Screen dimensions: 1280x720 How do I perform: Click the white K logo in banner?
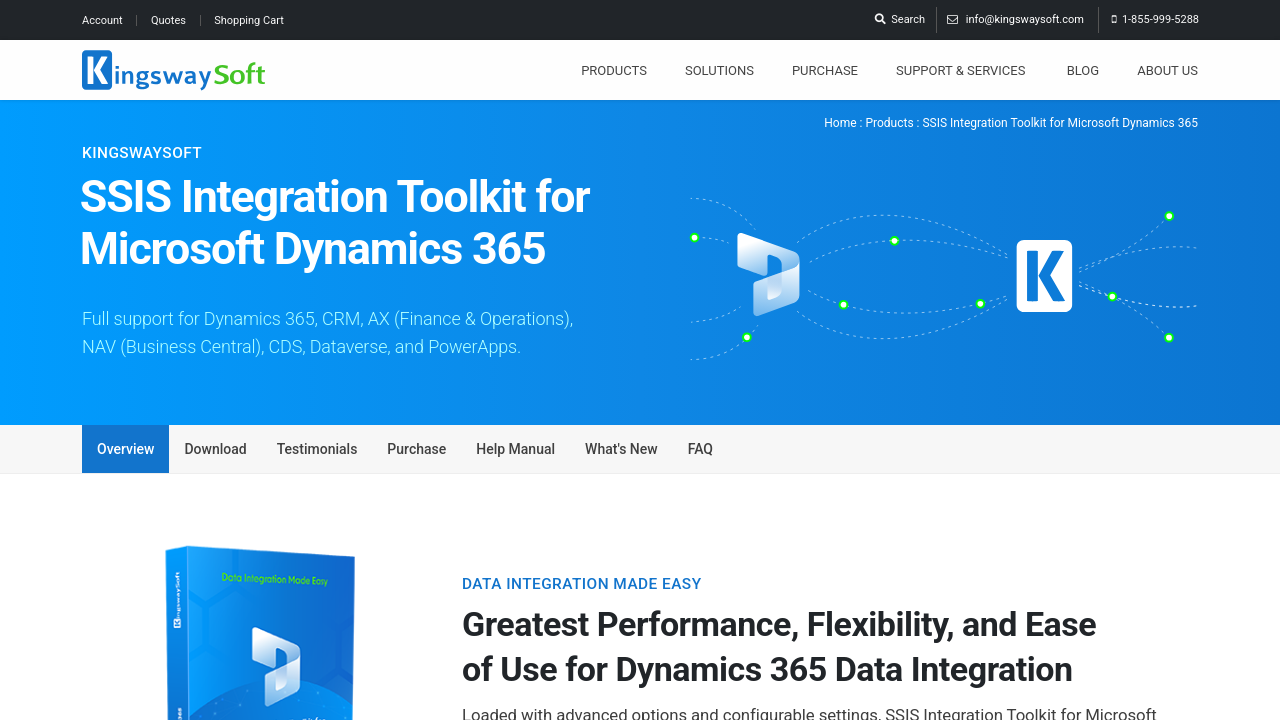point(1044,276)
